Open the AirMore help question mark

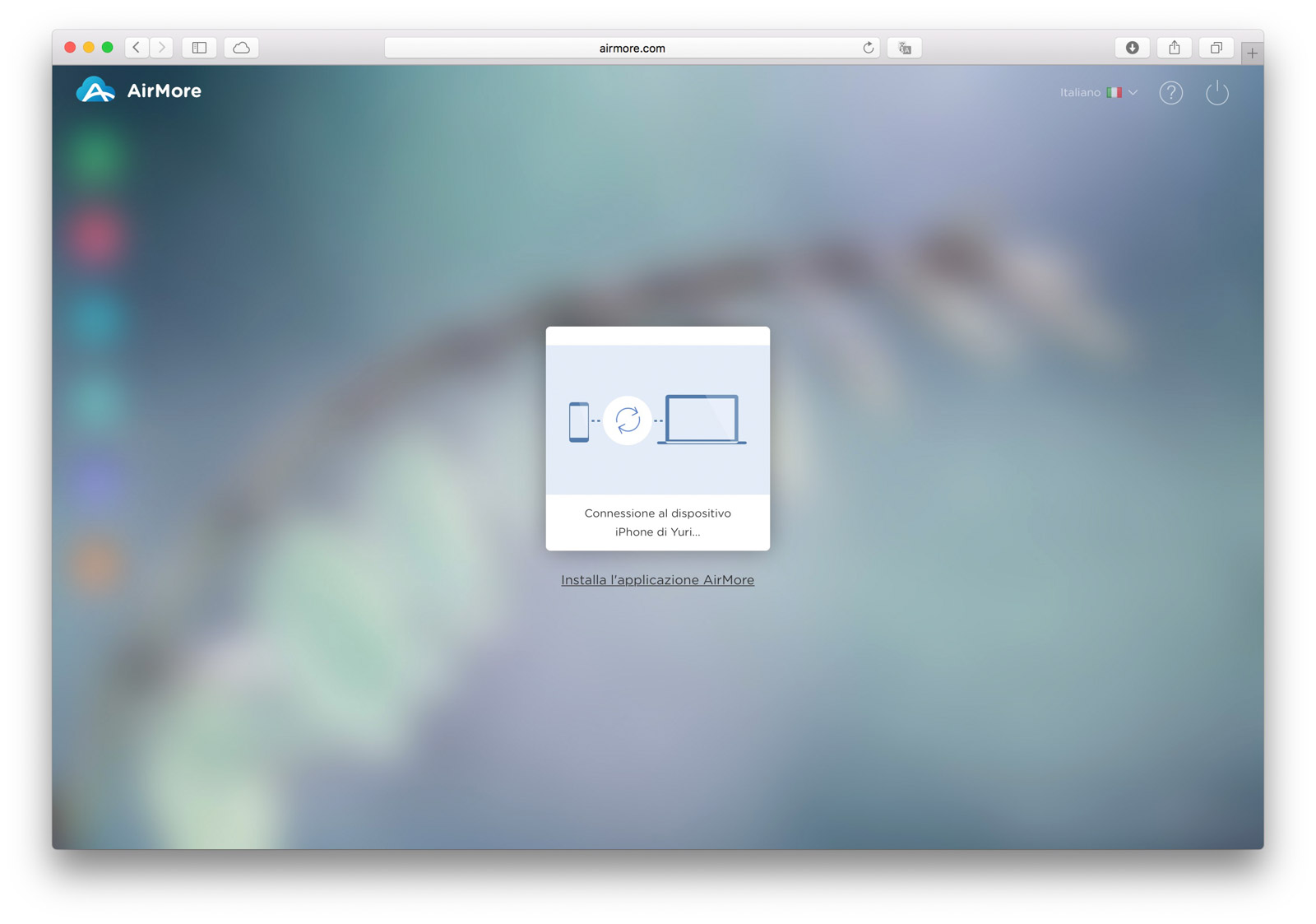tap(1171, 93)
